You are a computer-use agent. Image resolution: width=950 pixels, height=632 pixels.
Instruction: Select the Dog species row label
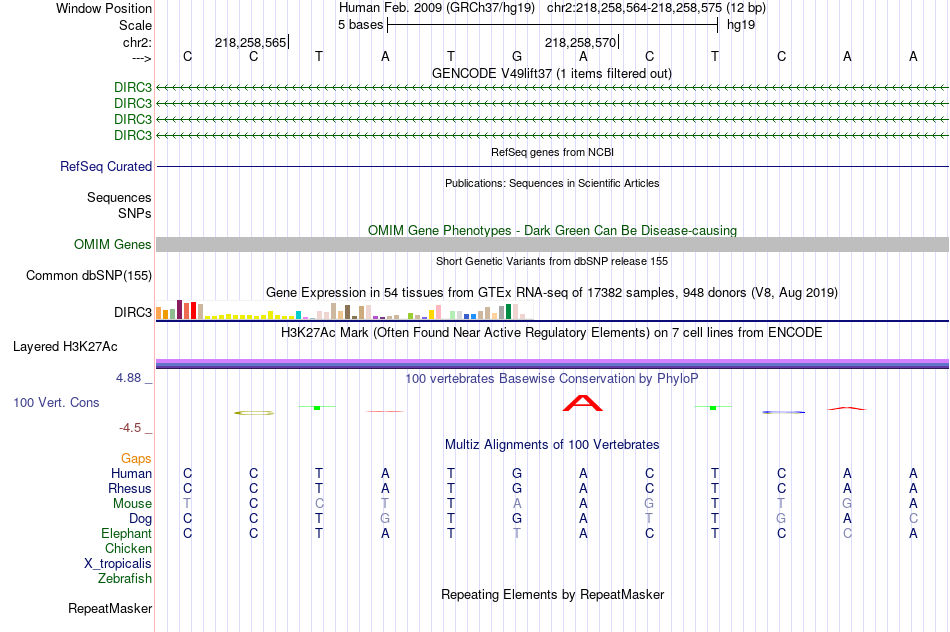[140, 519]
